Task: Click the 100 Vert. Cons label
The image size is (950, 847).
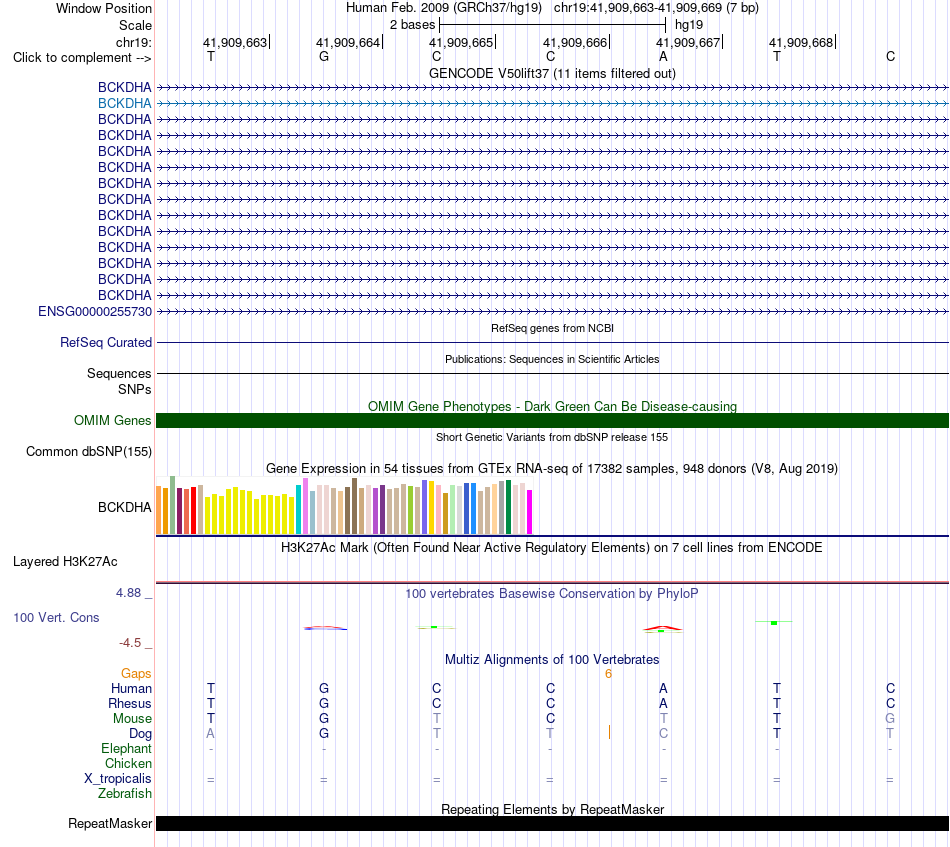Action: [x=56, y=617]
